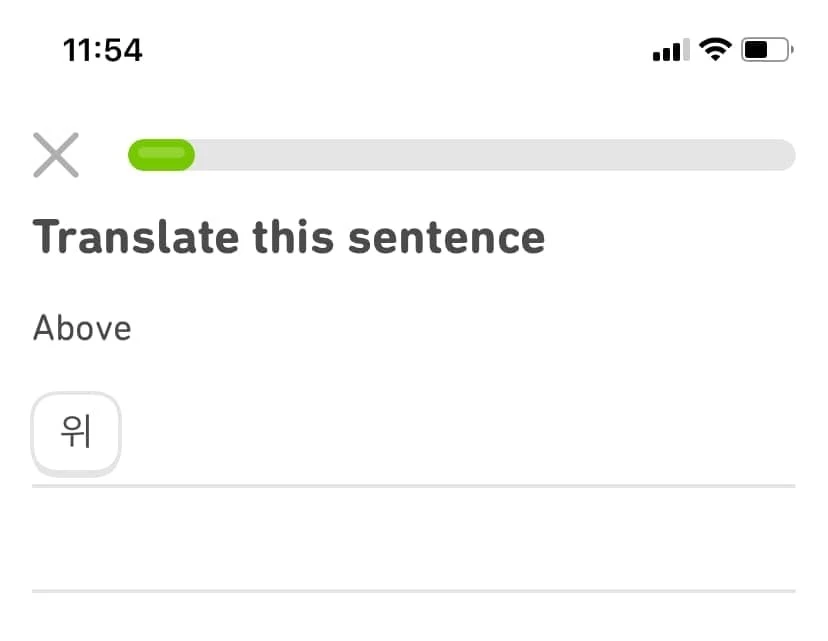
Task: Tap the Korean word tile 위
Action: [77, 433]
